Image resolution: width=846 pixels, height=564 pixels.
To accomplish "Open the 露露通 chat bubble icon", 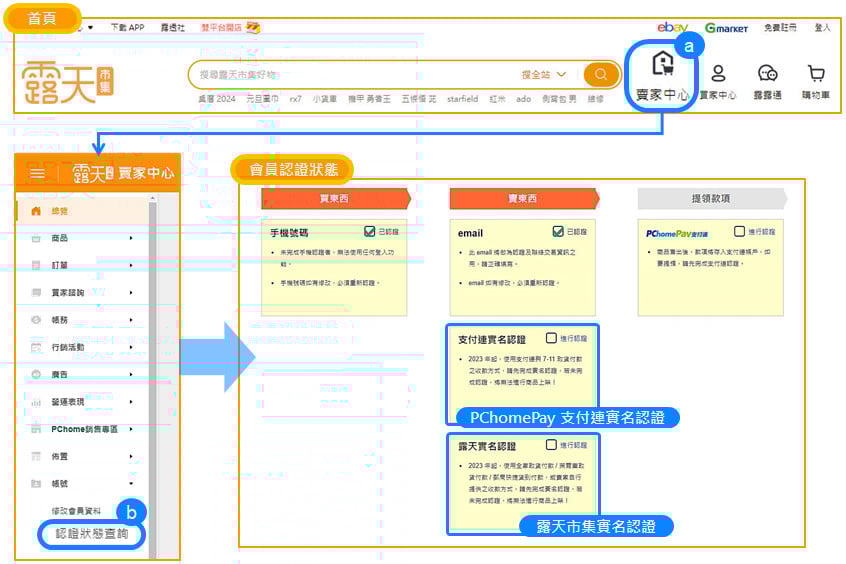I will pyautogui.click(x=767, y=74).
